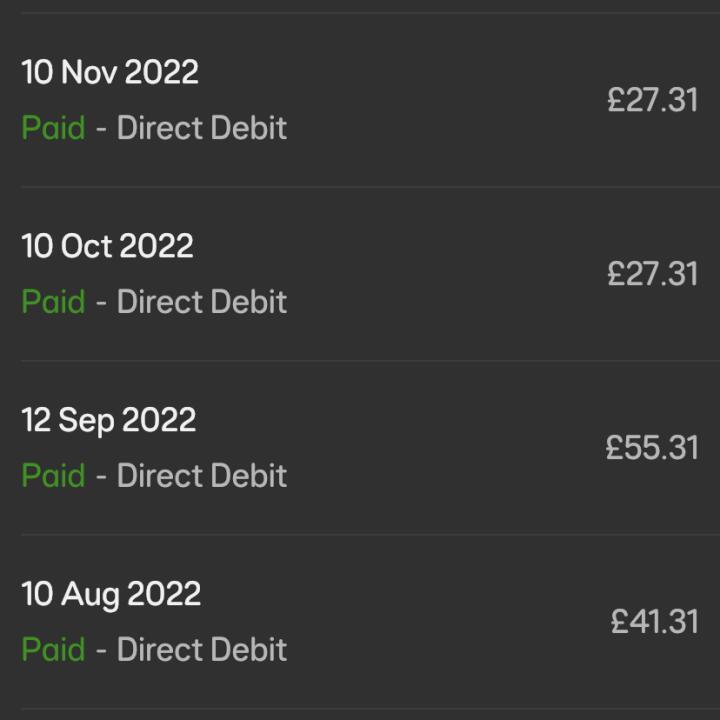Viewport: 720px width, 720px height.
Task: Select the Paid status under 12 Sep 2022
Action: point(53,475)
